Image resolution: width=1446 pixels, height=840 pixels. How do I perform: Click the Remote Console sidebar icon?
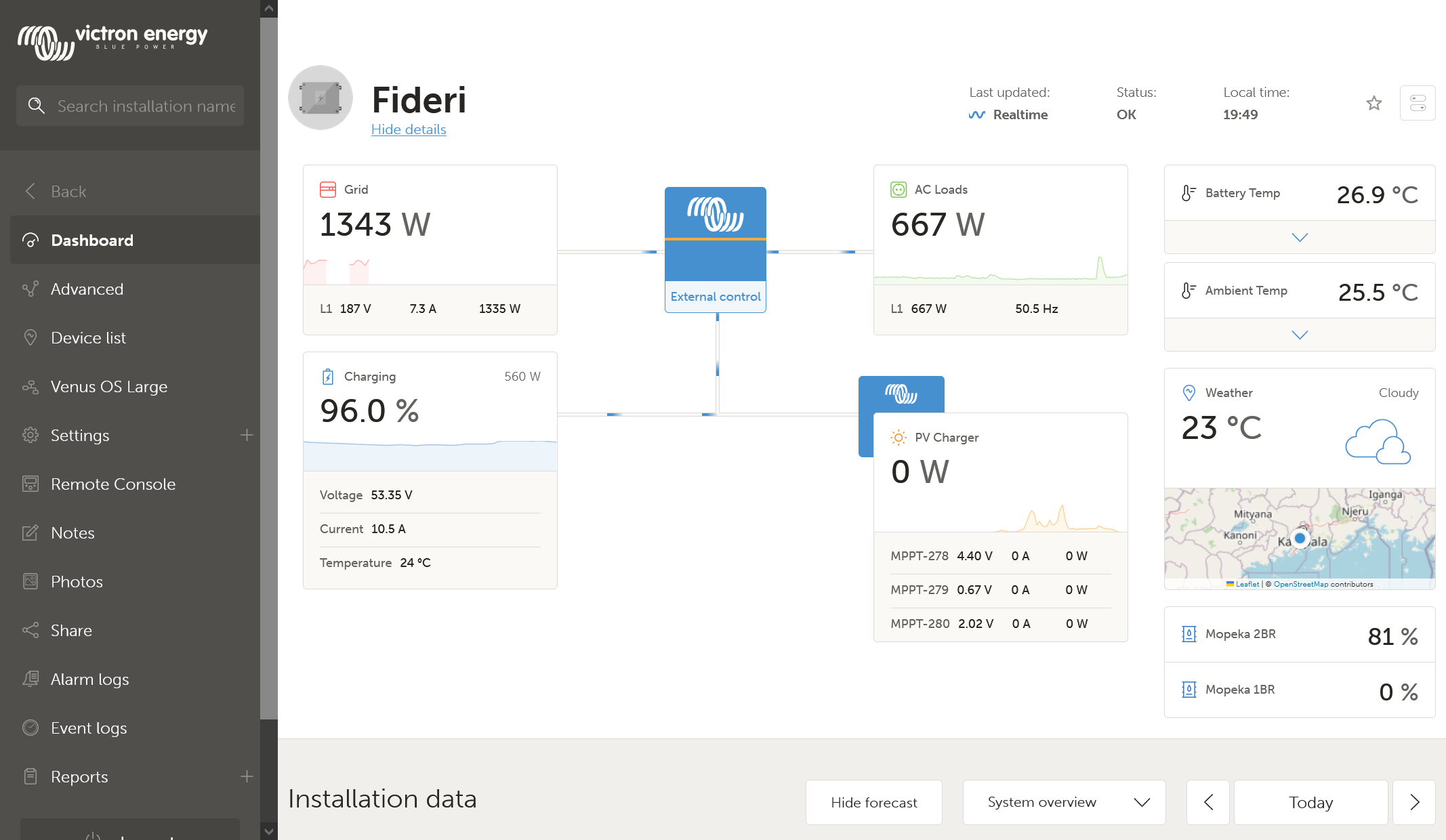tap(30, 484)
